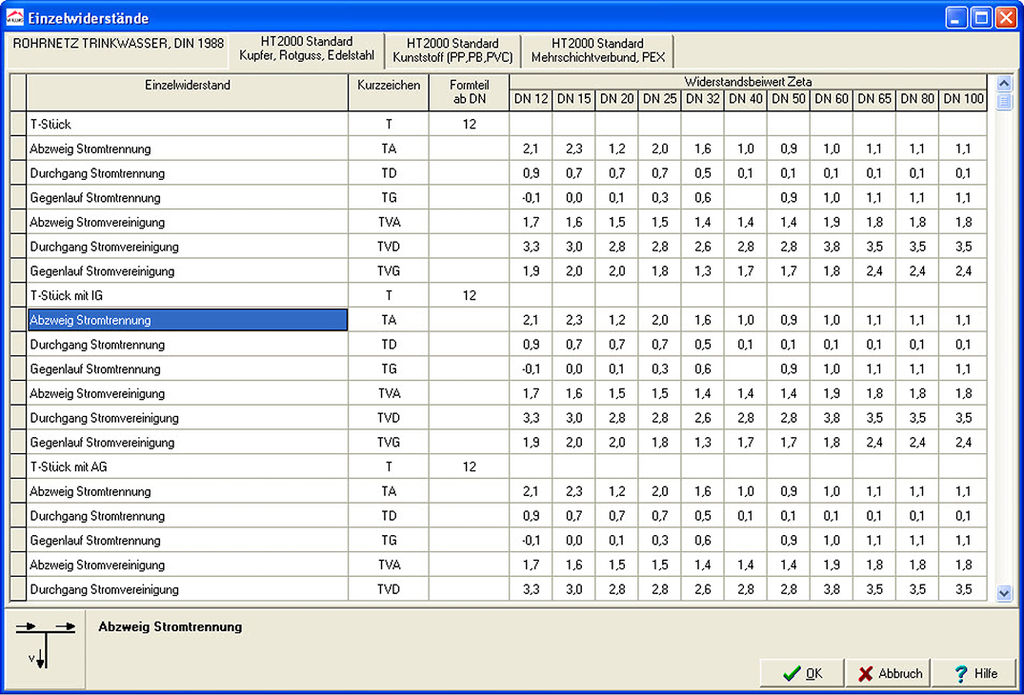Image resolution: width=1024 pixels, height=695 pixels.
Task: Click 1,9 in Abzweig Stromvereinigung under T-Stück mit AG
Action: click(831, 565)
